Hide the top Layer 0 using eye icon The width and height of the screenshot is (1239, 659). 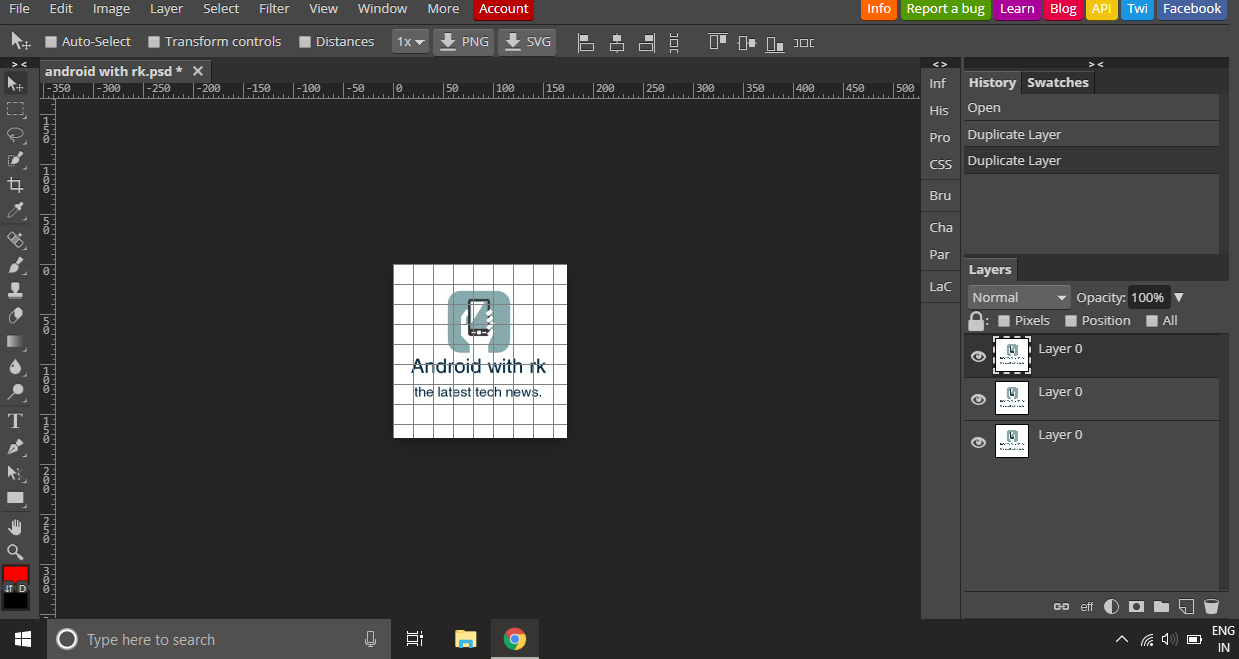coord(978,356)
